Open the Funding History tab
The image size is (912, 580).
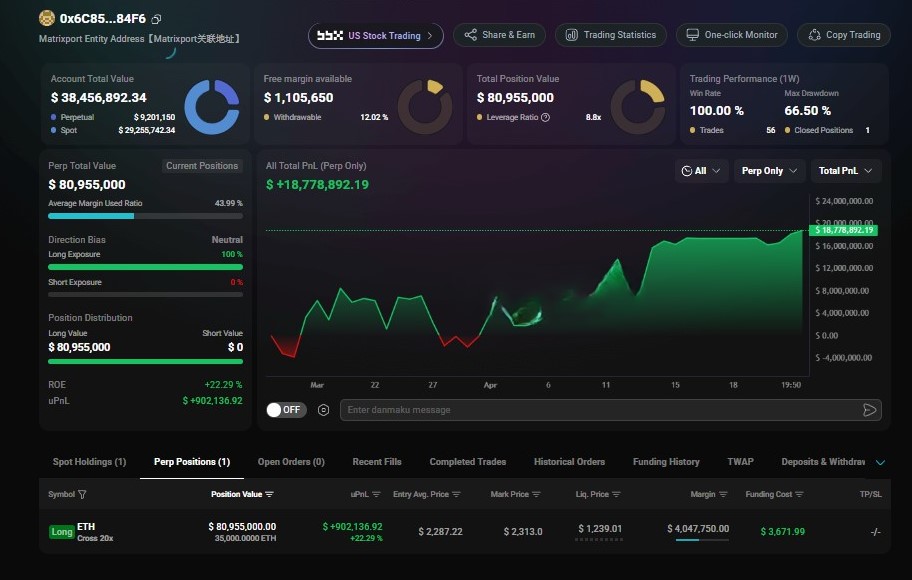(666, 462)
